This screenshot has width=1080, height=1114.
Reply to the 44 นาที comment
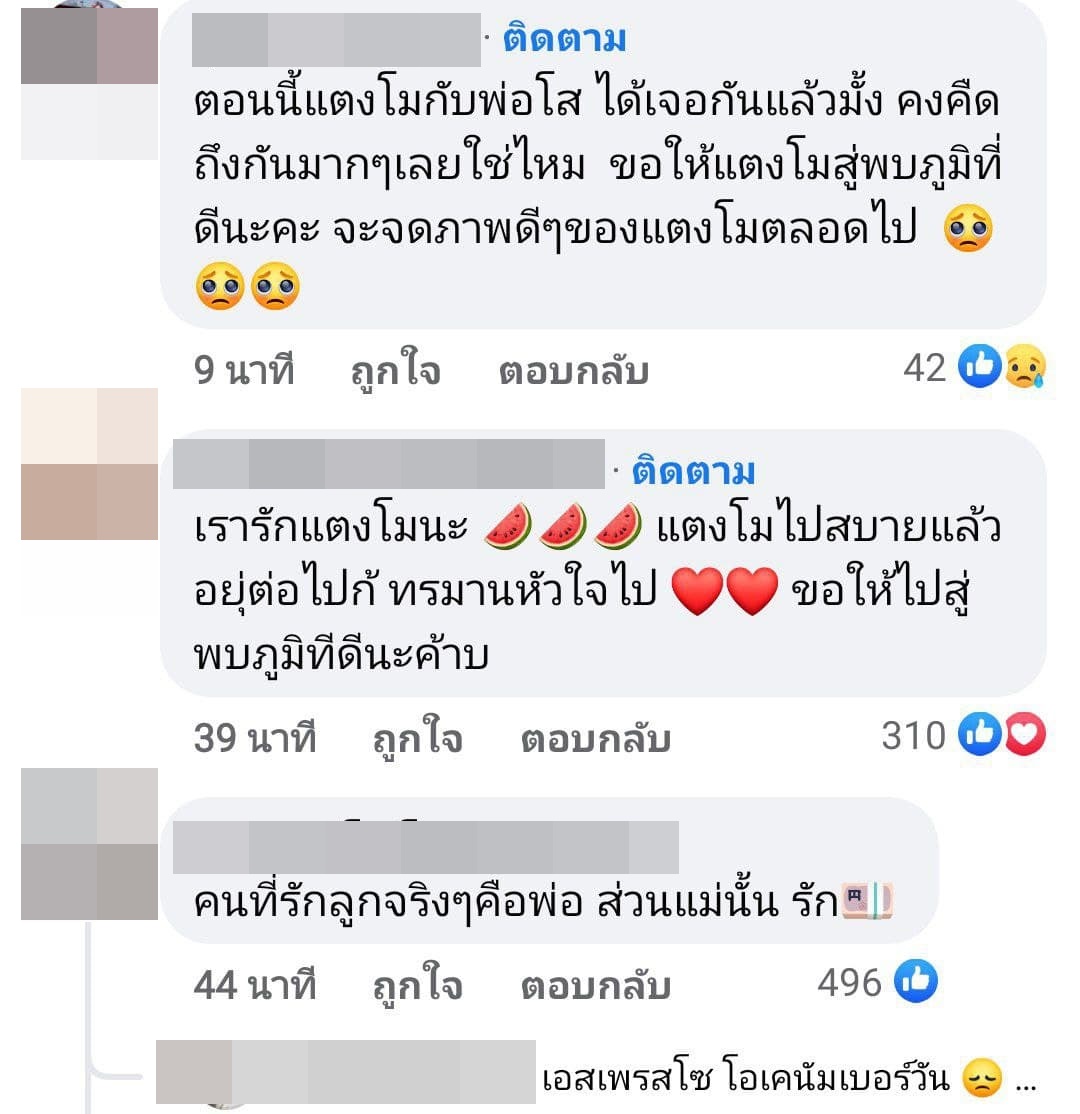[596, 986]
